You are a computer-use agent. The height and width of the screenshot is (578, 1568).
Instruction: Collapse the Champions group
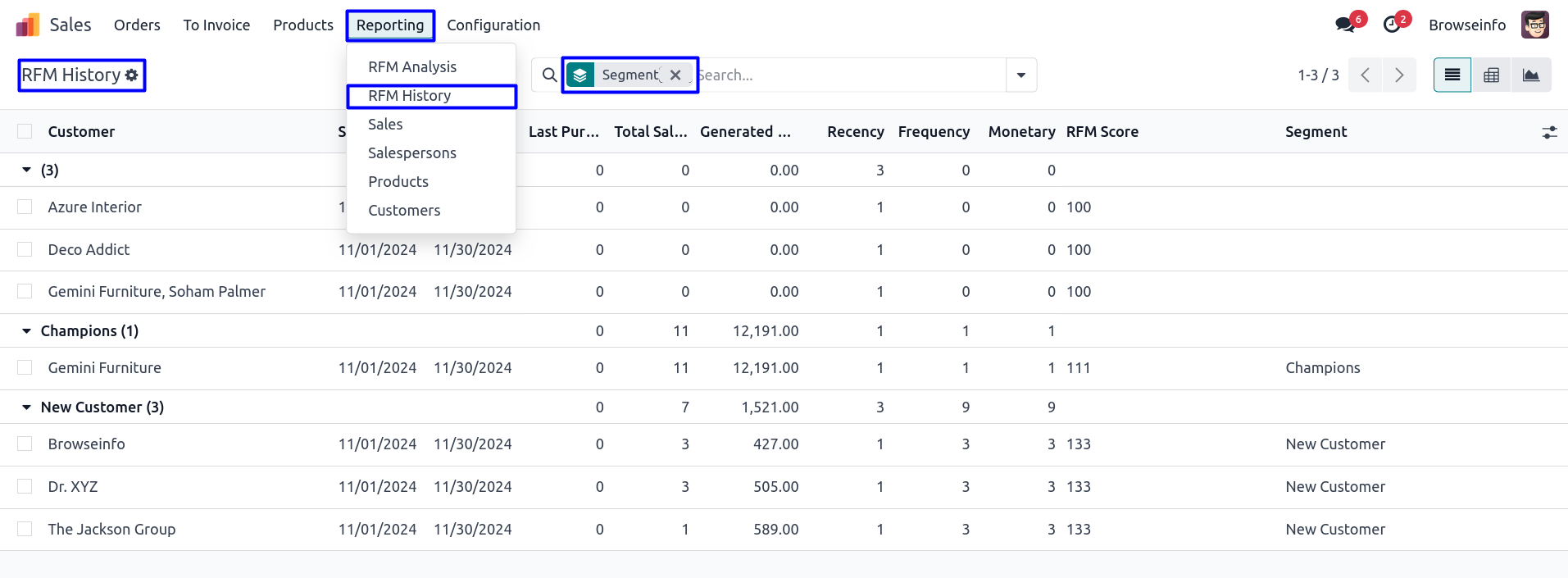tap(26, 331)
